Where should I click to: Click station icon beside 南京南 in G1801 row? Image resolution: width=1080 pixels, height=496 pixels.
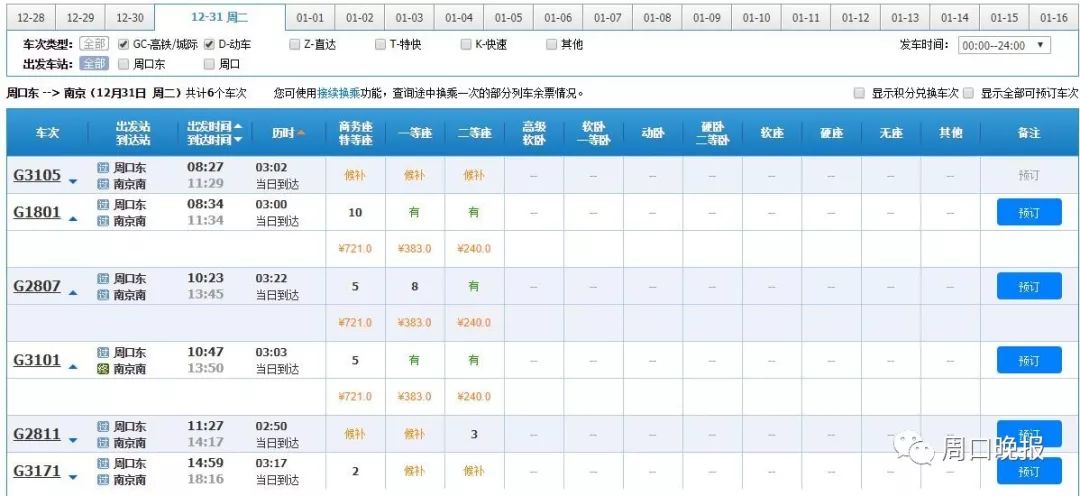point(103,221)
